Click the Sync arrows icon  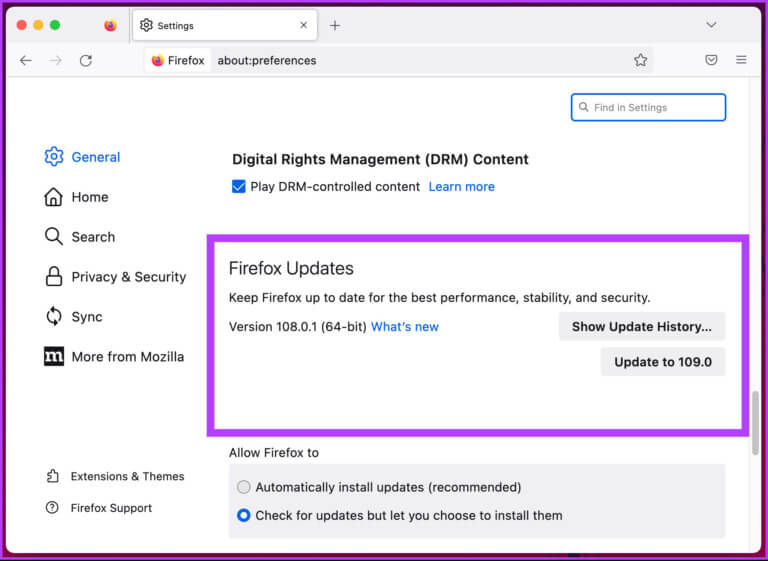[x=54, y=317]
